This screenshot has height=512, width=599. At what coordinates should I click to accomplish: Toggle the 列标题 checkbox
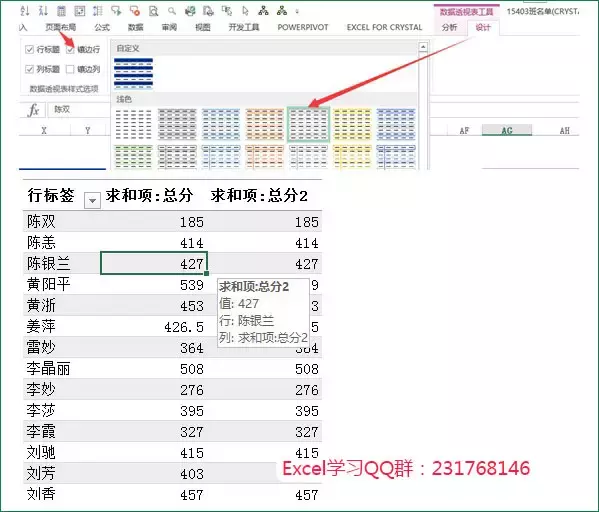point(29,69)
